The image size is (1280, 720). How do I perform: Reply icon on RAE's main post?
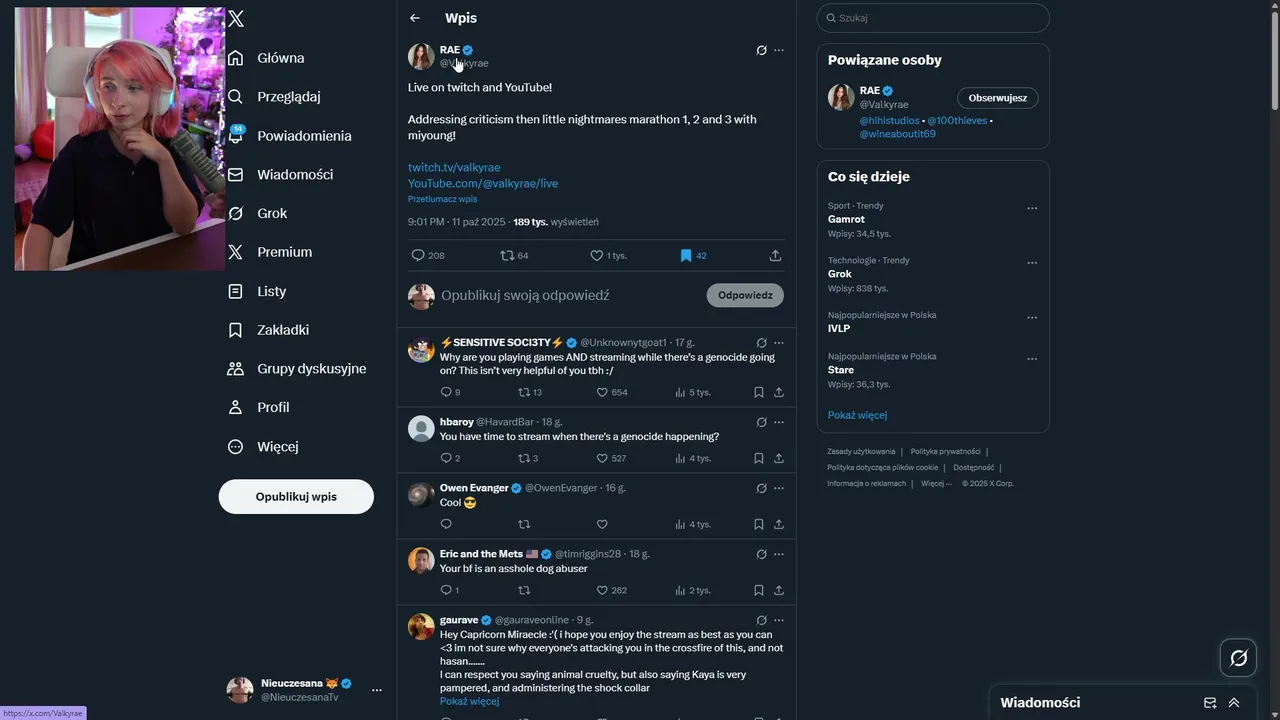[419, 256]
